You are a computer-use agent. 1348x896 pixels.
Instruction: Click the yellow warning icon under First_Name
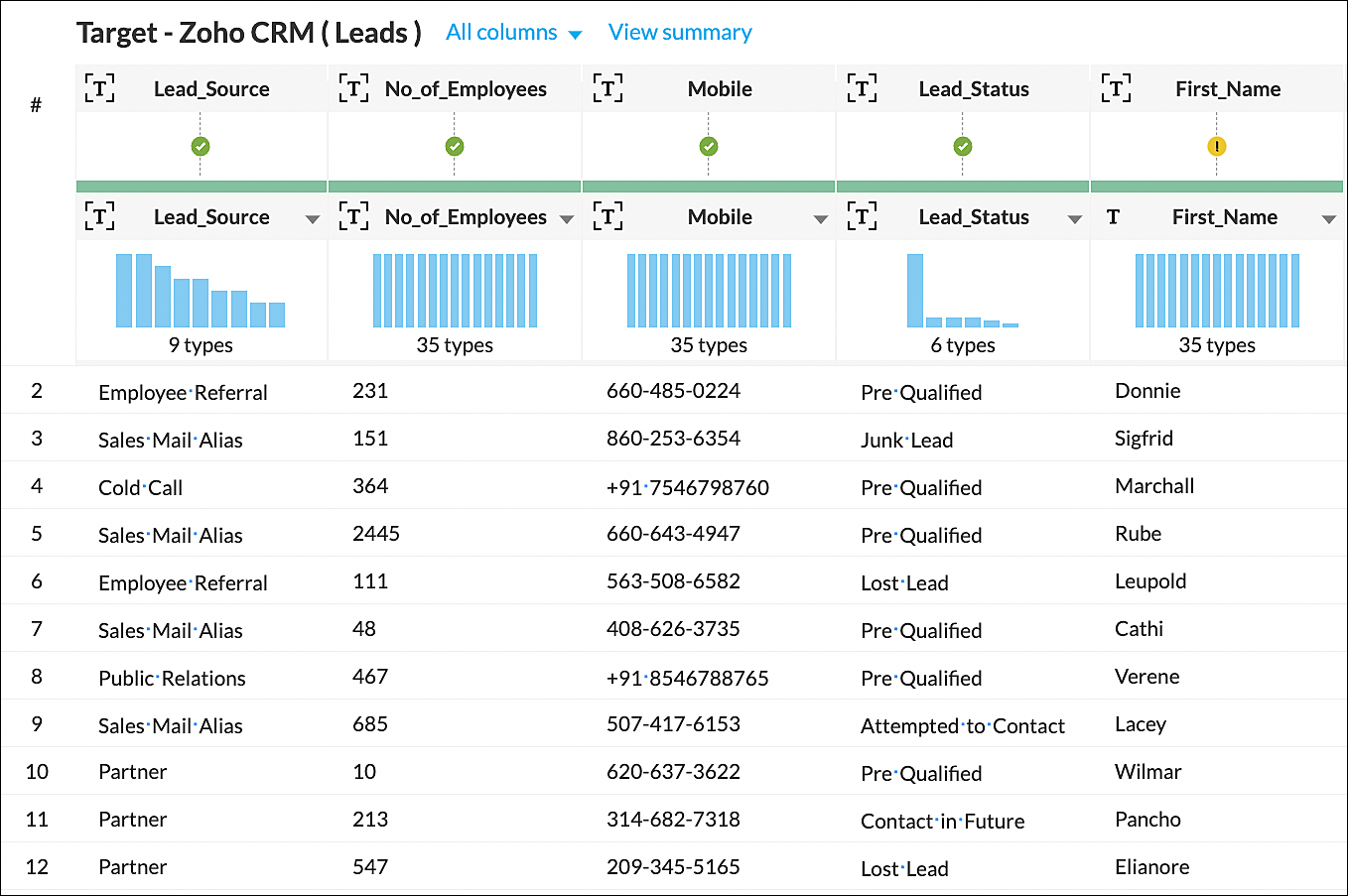1216,147
